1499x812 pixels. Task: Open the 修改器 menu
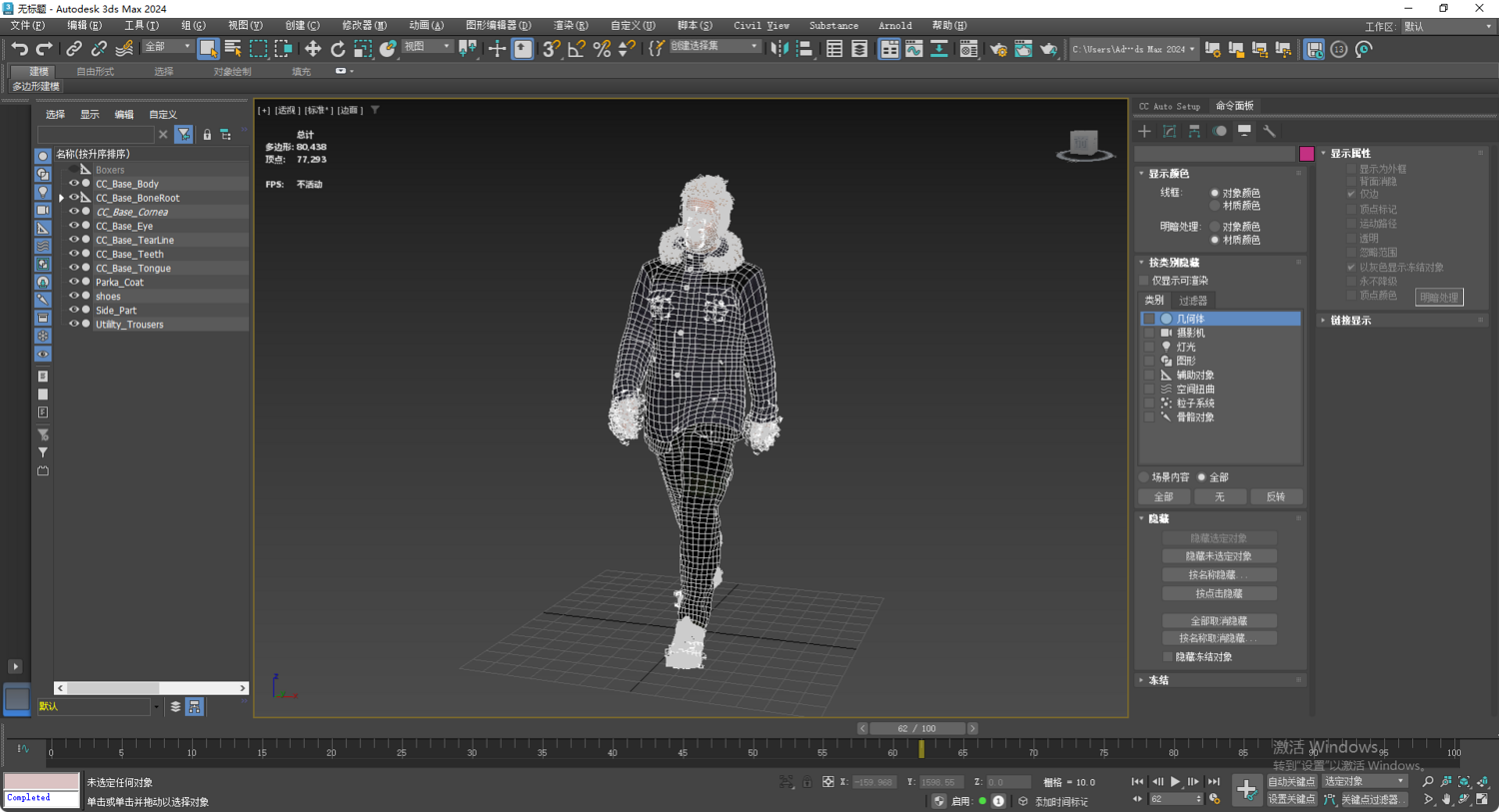click(364, 25)
